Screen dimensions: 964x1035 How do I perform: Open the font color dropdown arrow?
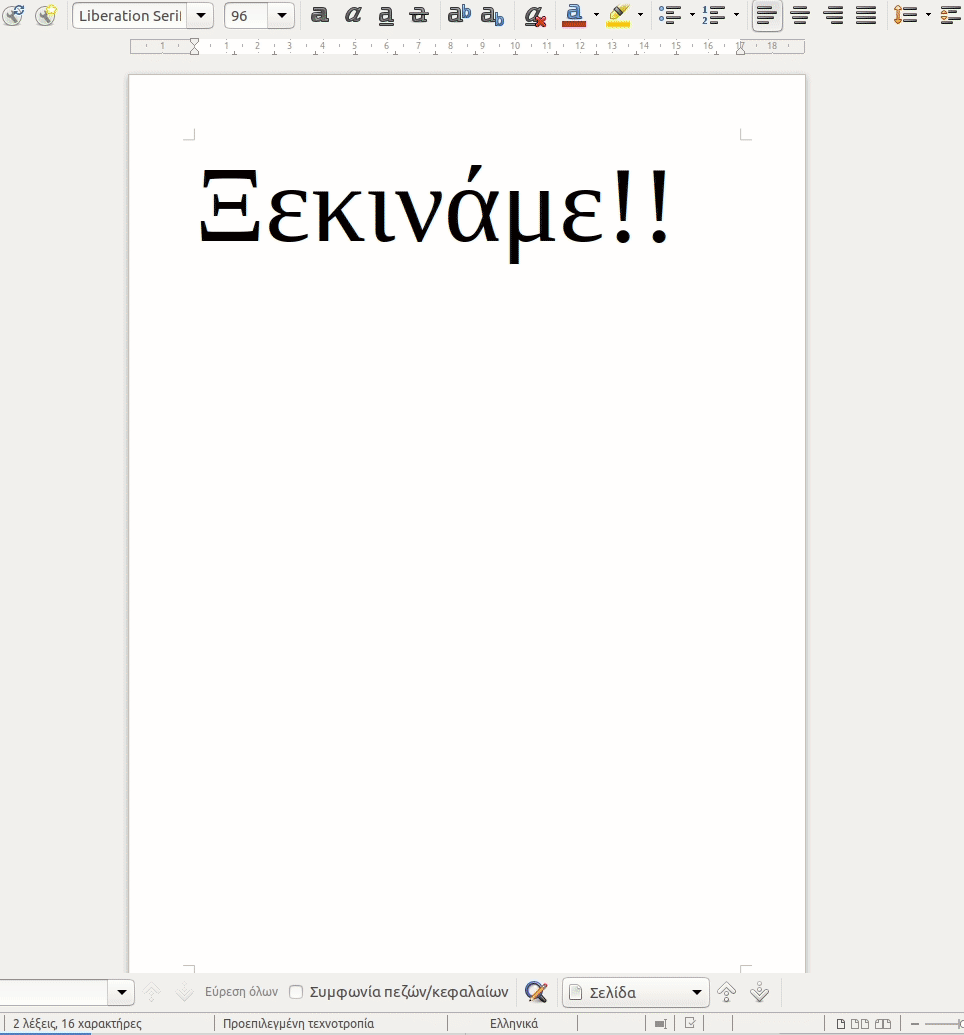596,15
